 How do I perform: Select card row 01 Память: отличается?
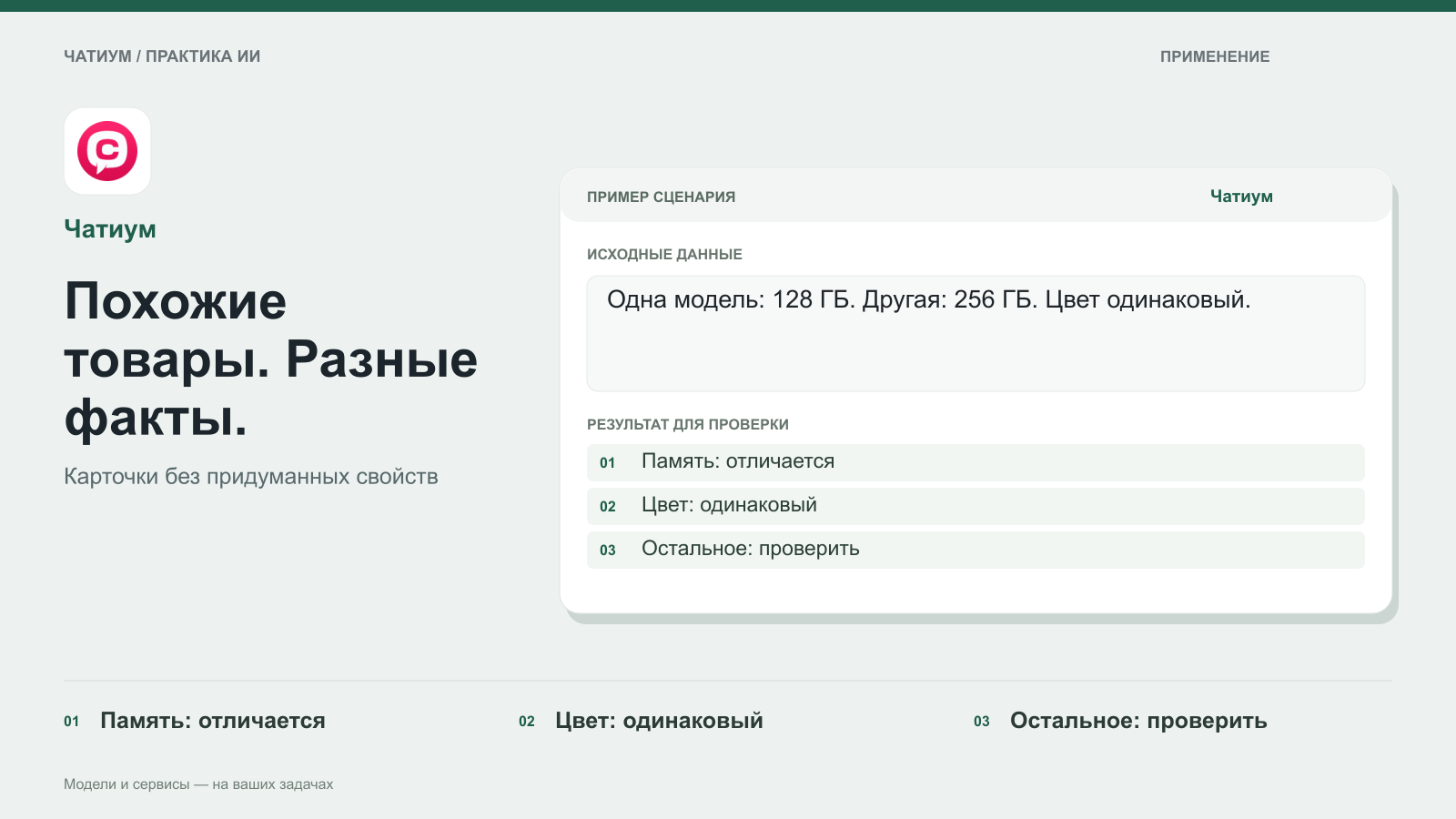tap(976, 462)
